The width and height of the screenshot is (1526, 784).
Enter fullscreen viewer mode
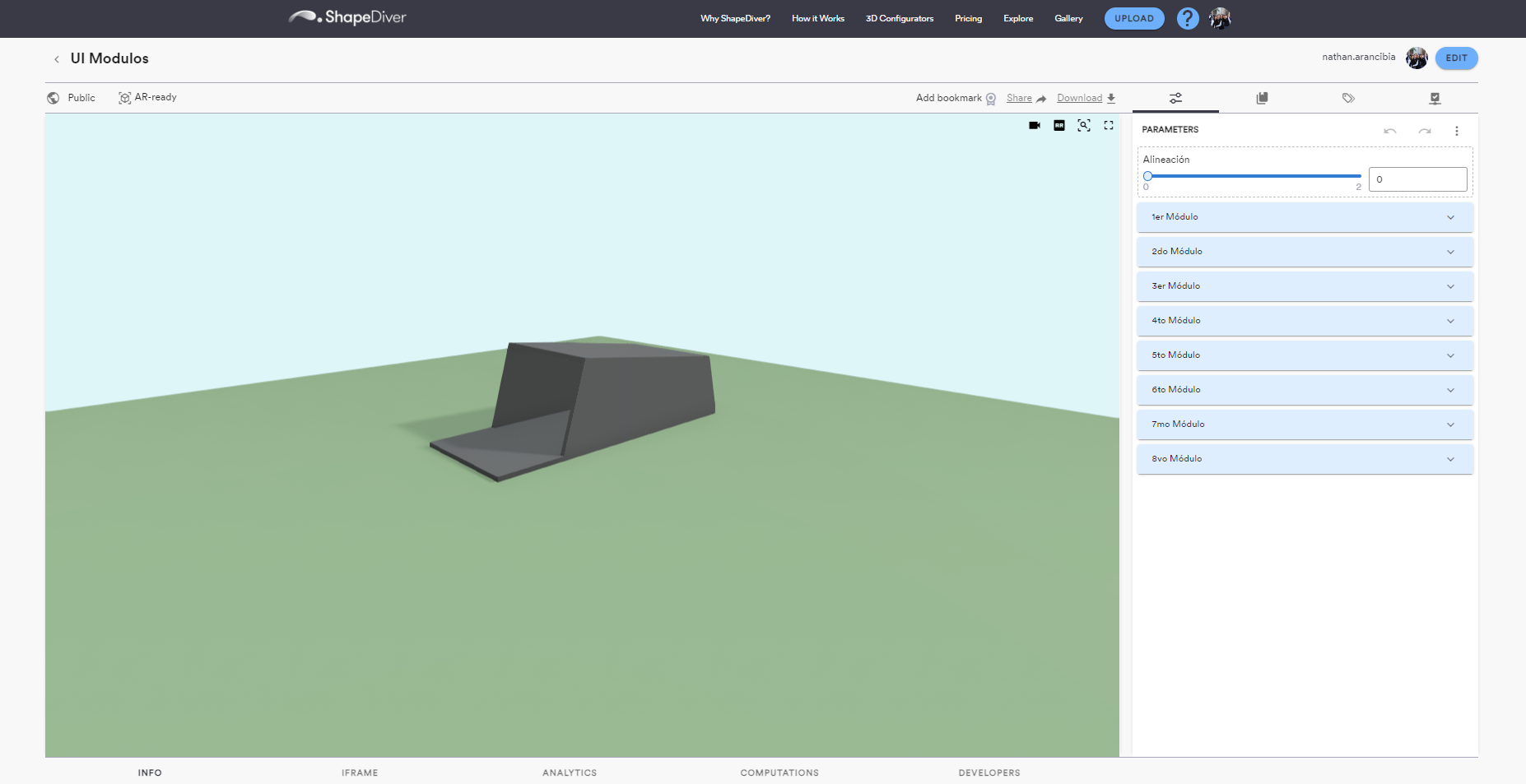point(1109,125)
